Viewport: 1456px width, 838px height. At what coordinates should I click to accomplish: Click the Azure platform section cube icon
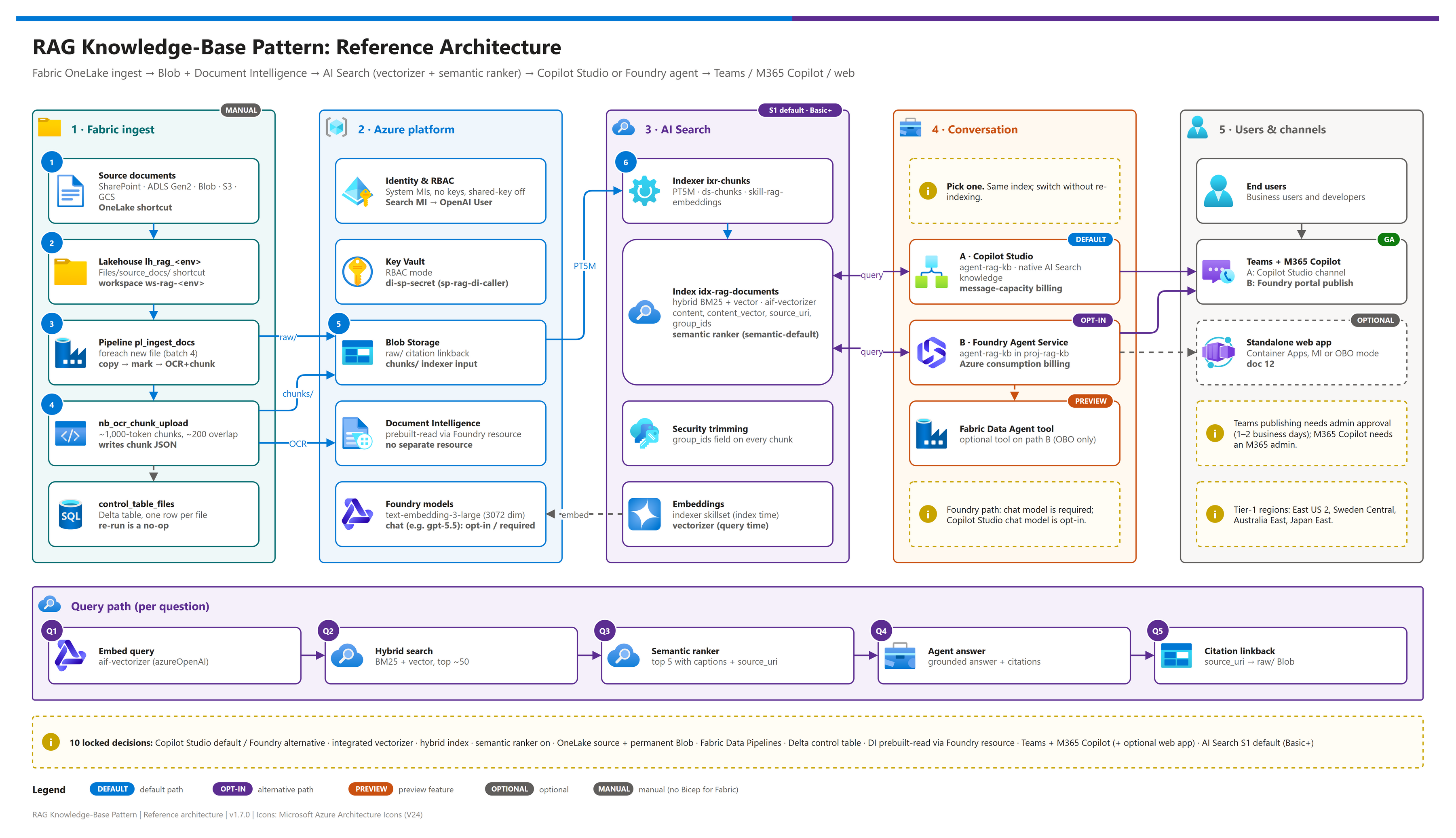pyautogui.click(x=337, y=127)
